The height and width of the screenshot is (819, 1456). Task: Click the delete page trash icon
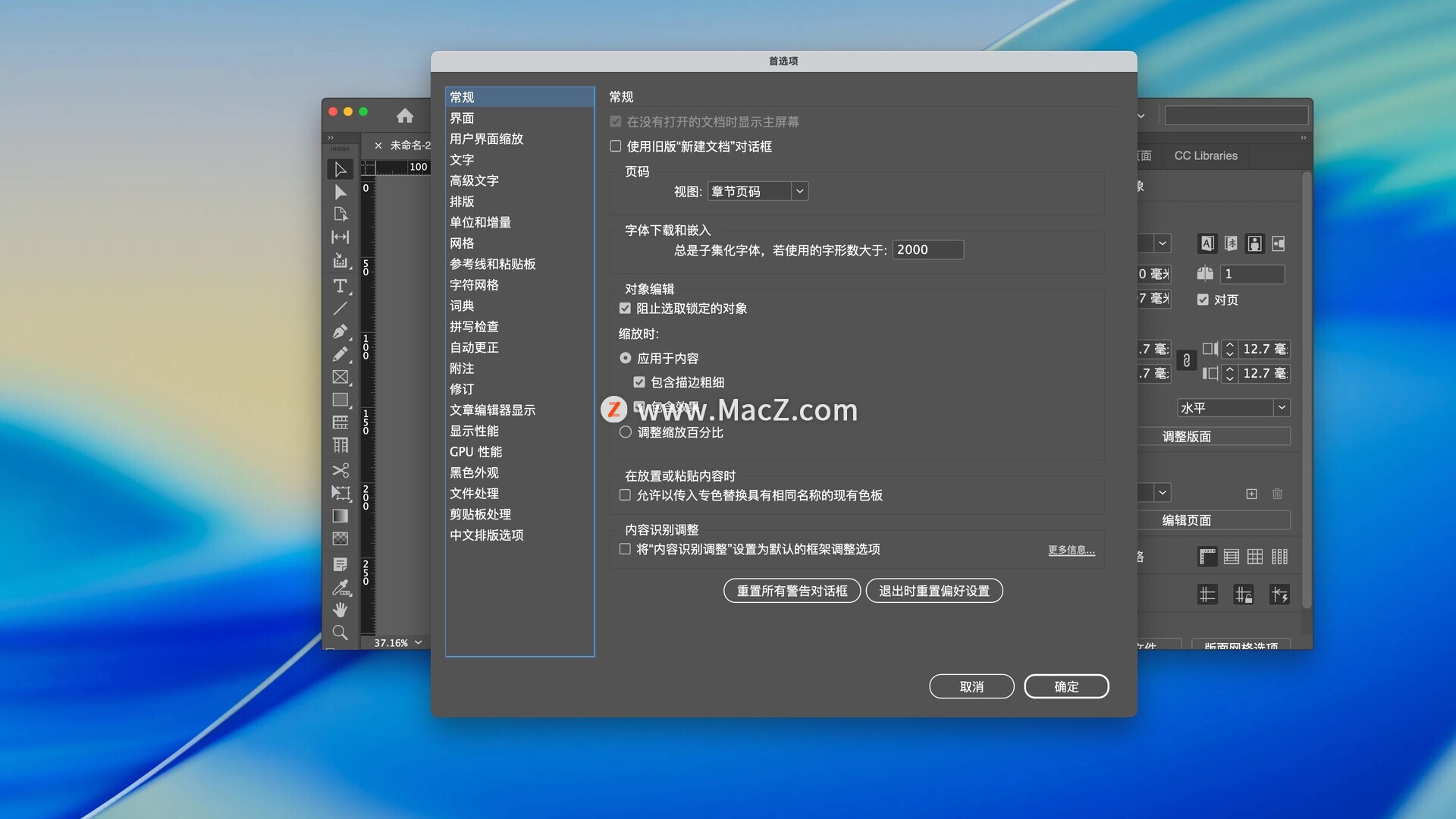(x=1277, y=494)
